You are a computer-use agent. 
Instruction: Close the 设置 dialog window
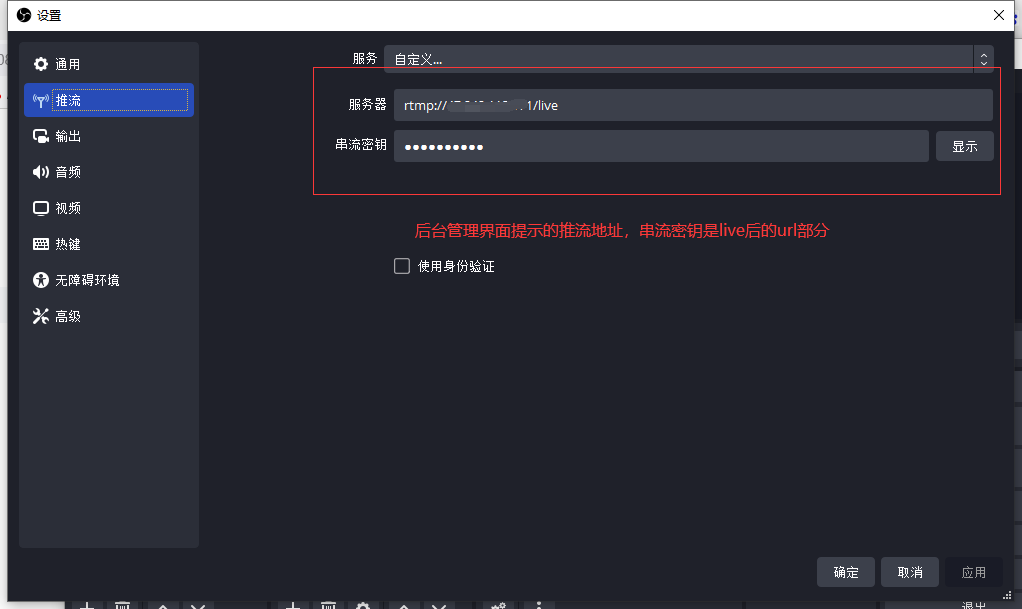998,15
